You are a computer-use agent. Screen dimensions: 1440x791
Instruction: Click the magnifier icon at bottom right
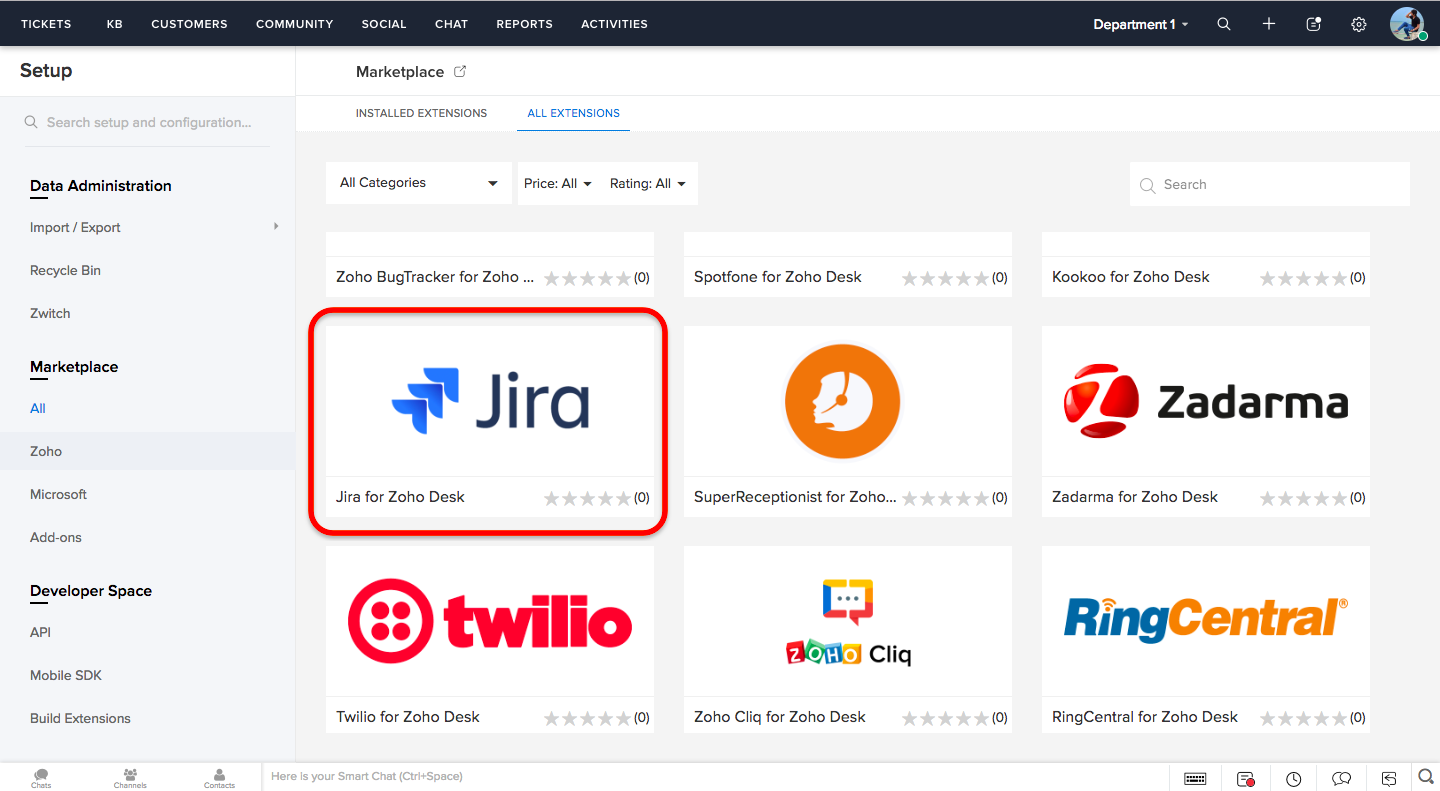click(1427, 776)
